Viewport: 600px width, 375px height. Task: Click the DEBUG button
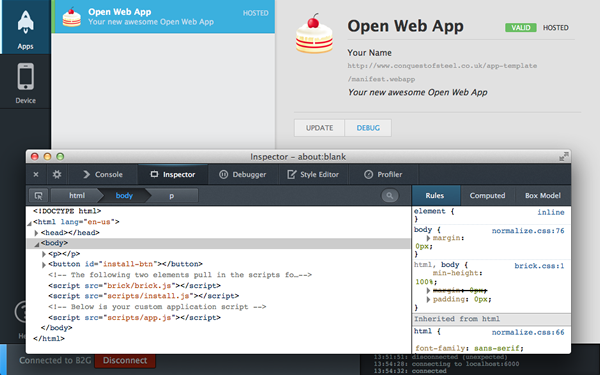[368, 128]
